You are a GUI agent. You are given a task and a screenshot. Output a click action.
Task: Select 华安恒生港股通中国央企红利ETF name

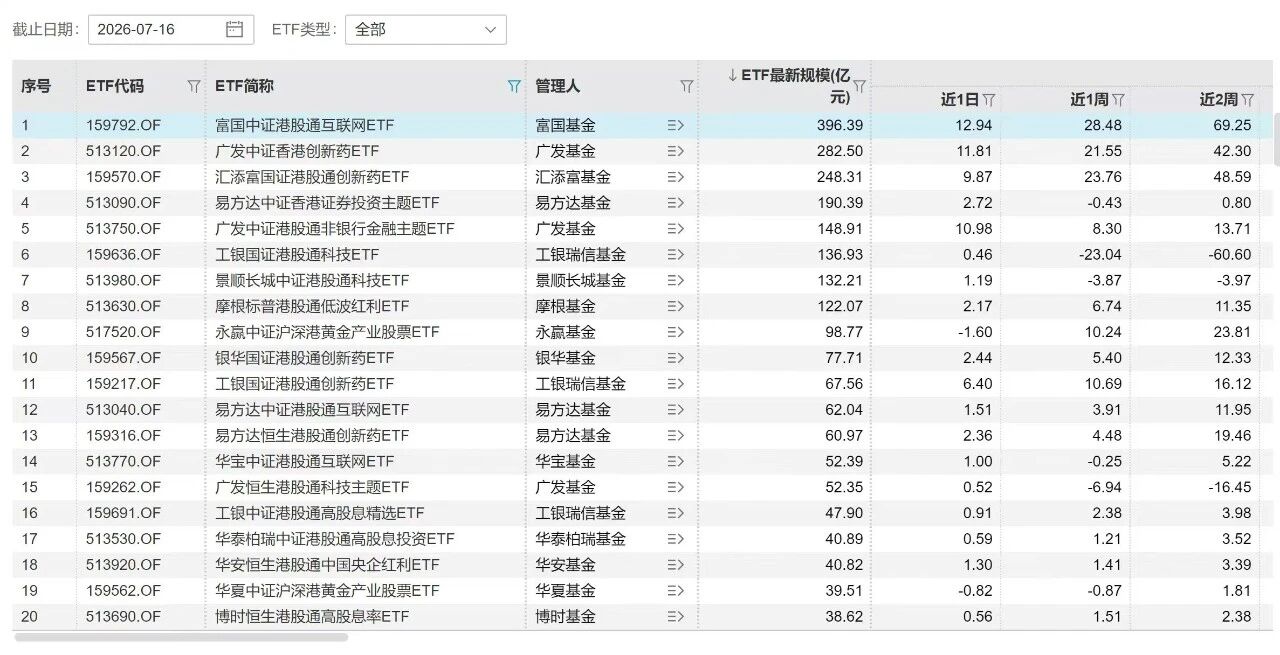(327, 565)
